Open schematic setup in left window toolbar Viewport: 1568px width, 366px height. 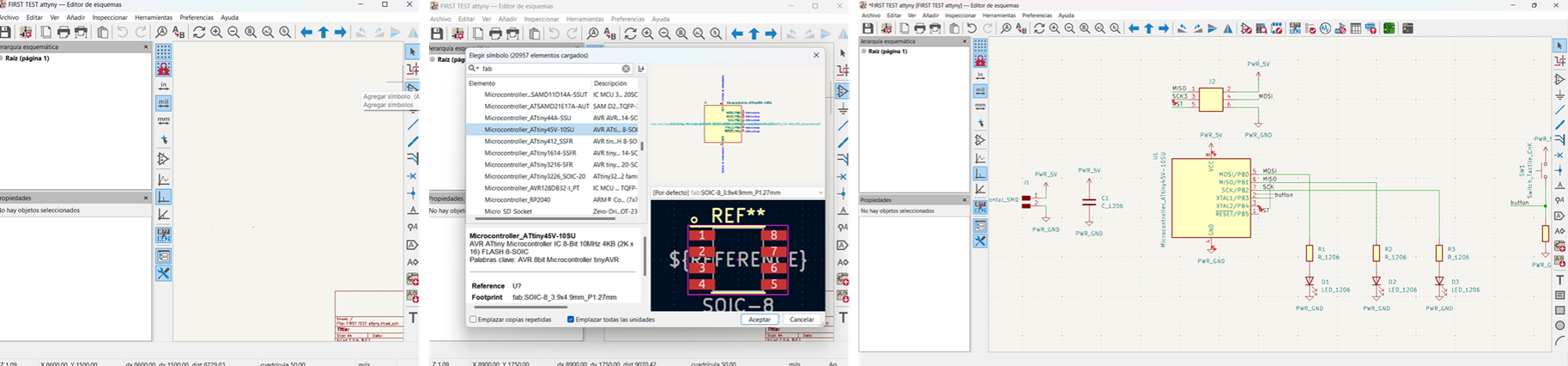(26, 33)
